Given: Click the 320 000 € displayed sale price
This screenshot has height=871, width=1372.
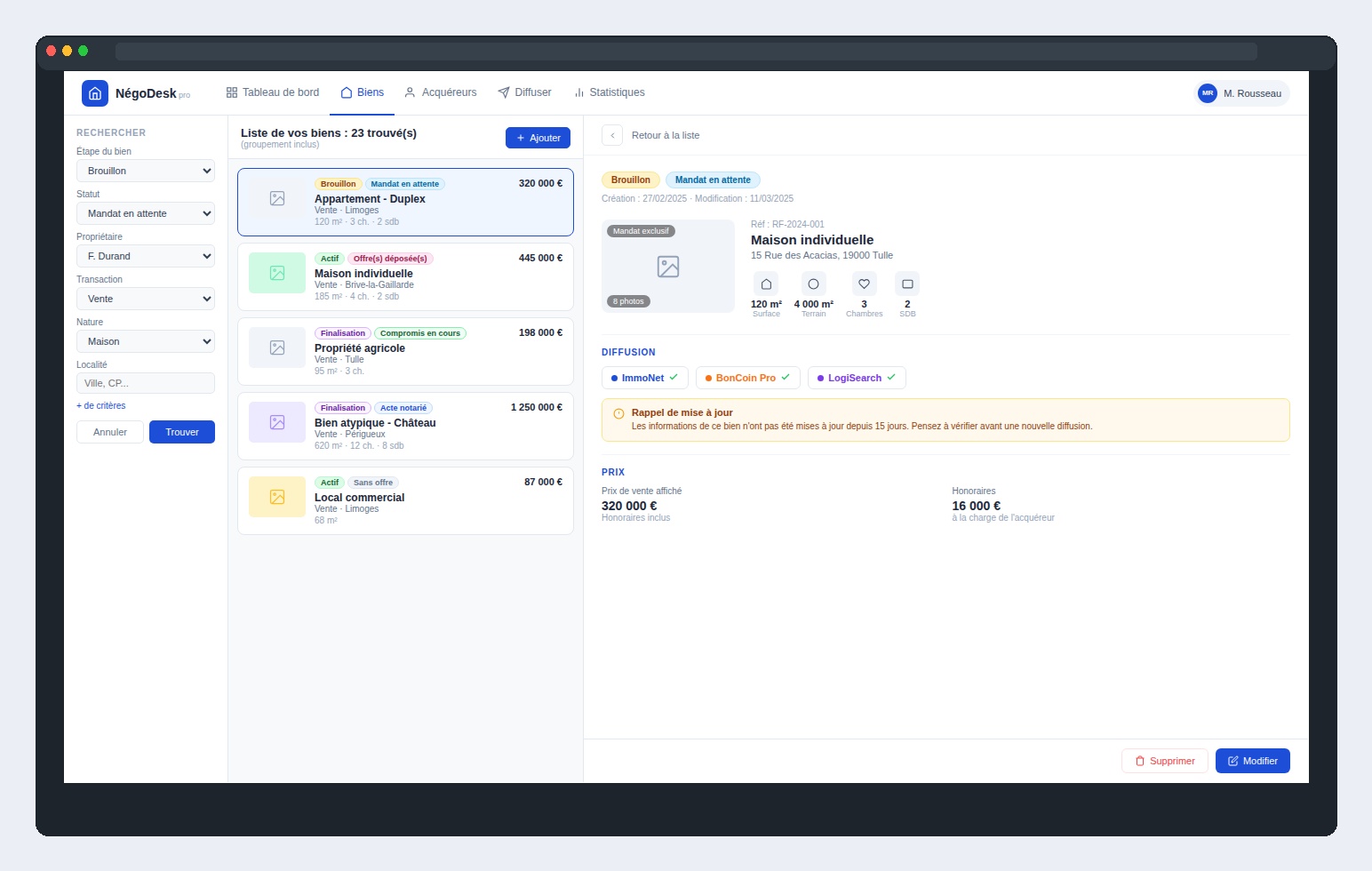Looking at the screenshot, I should pyautogui.click(x=629, y=506).
